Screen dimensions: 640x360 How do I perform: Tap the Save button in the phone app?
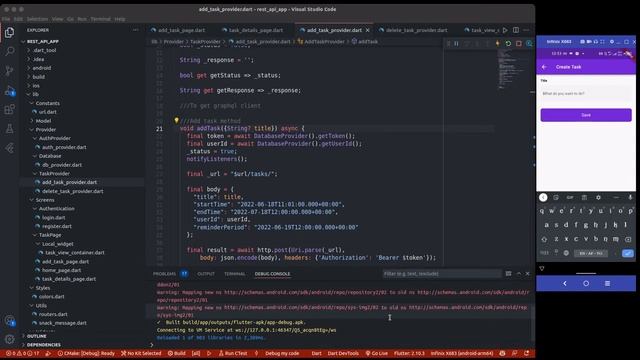coord(586,115)
